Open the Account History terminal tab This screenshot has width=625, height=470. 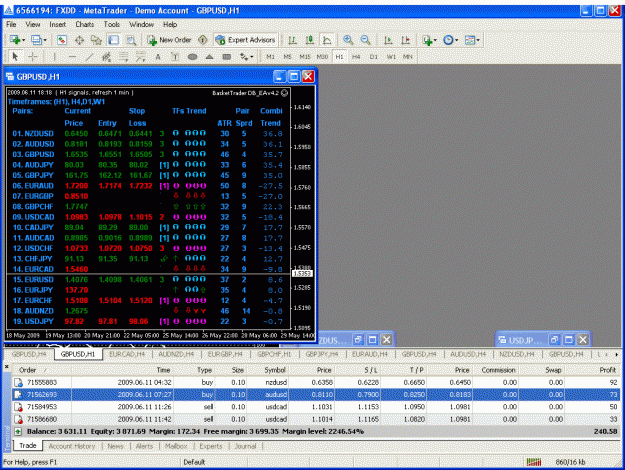pyautogui.click(x=72, y=446)
